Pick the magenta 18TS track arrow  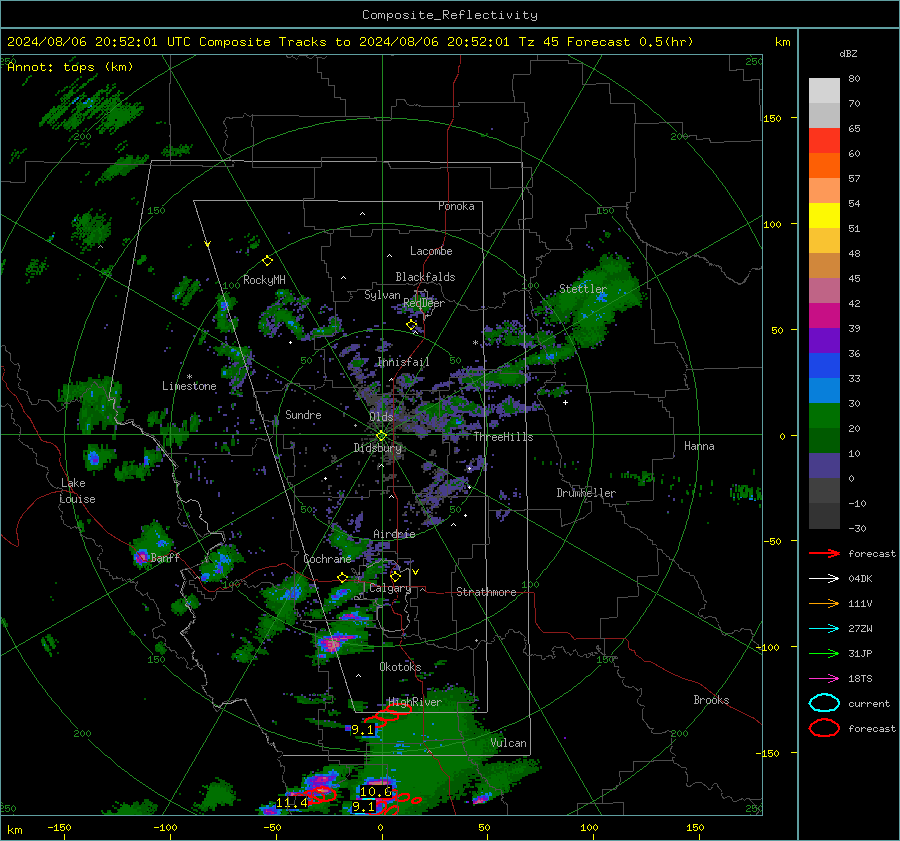pos(824,679)
